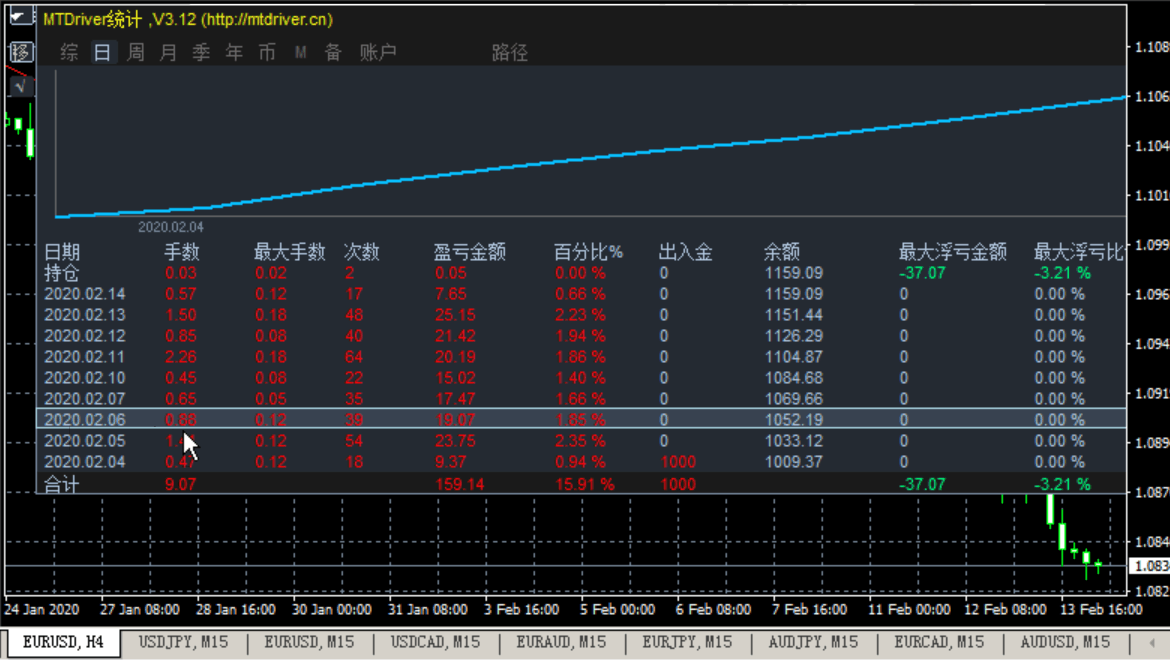
Task: Click total profit value 159.14
Action: pos(460,485)
